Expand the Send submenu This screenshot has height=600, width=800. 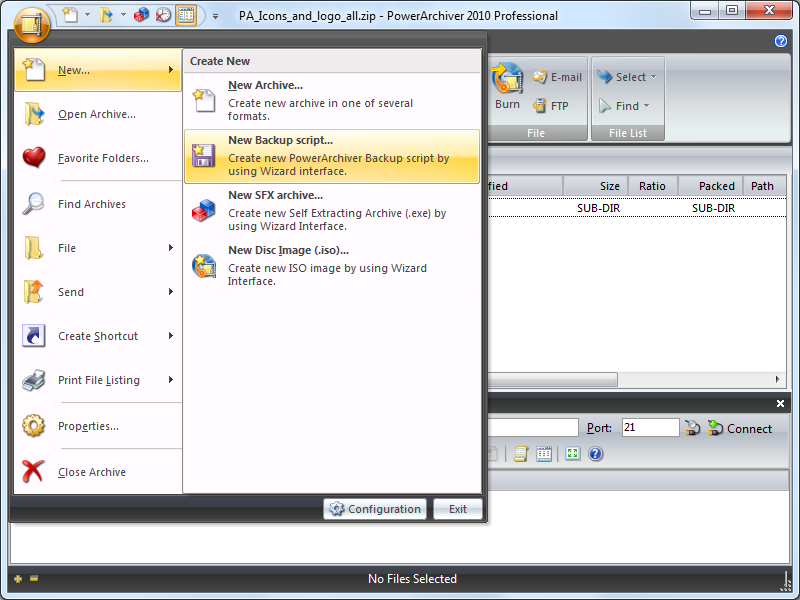coord(98,292)
